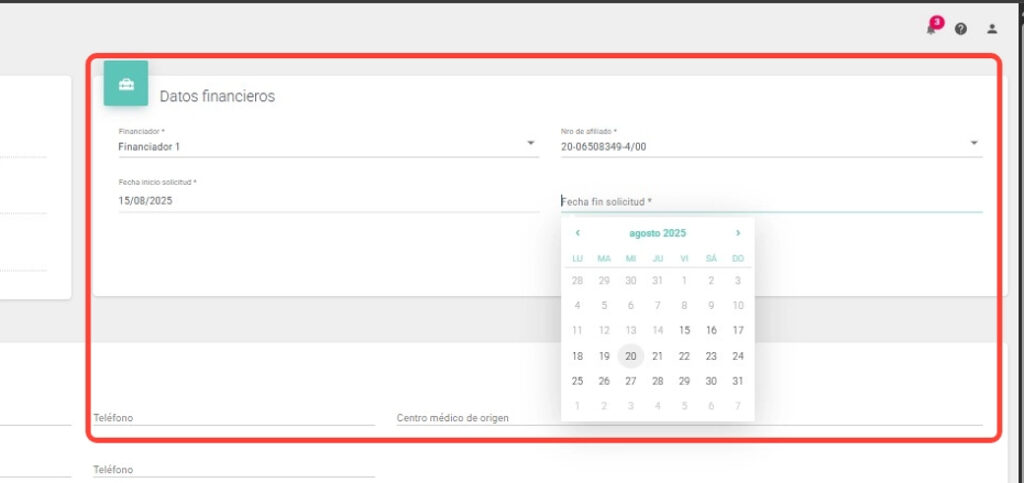Open the user profile icon
Image resolution: width=1024 pixels, height=483 pixels.
coord(992,29)
